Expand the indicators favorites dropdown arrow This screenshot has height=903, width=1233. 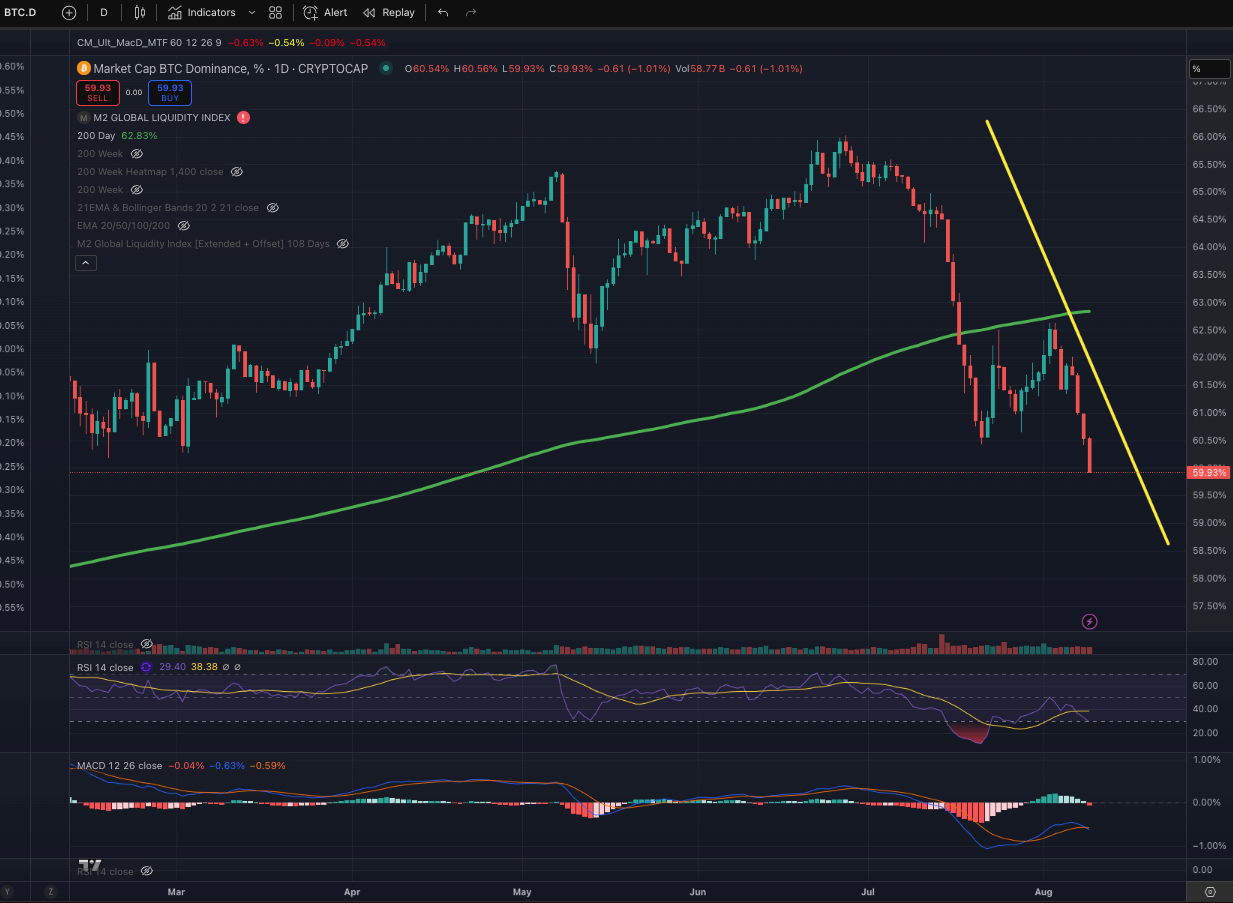pos(251,13)
